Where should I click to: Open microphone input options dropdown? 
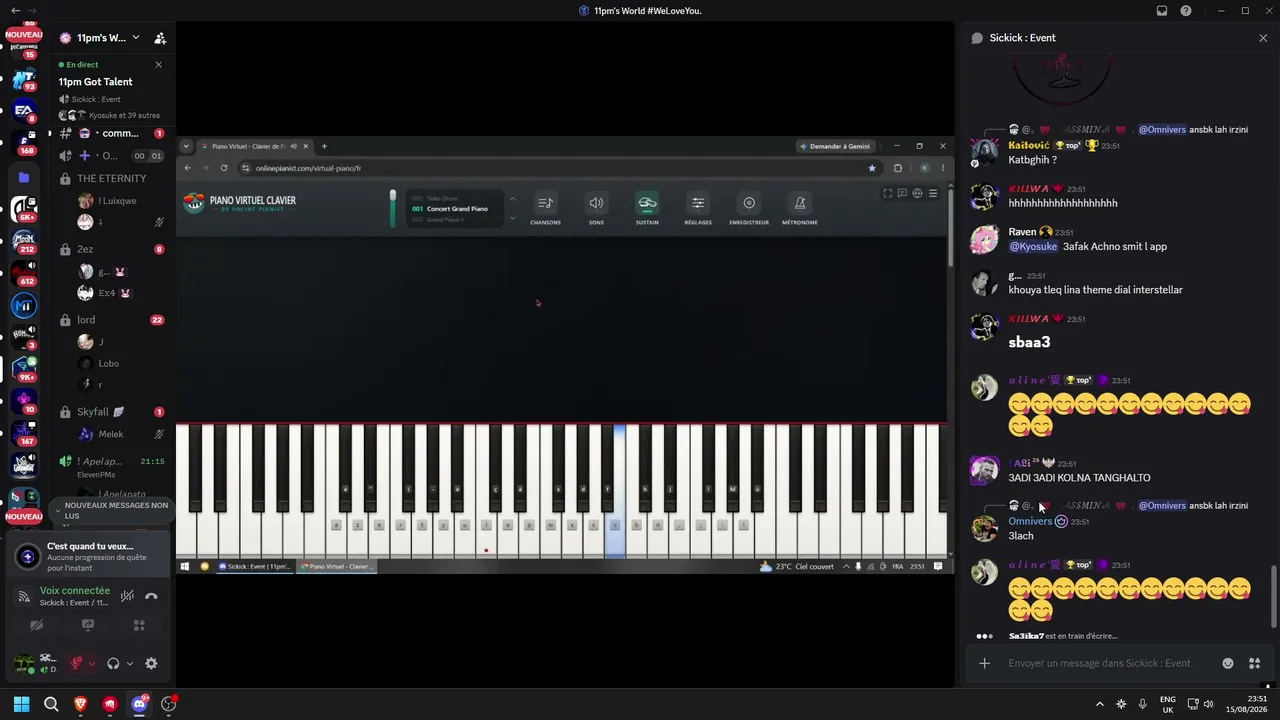point(92,663)
